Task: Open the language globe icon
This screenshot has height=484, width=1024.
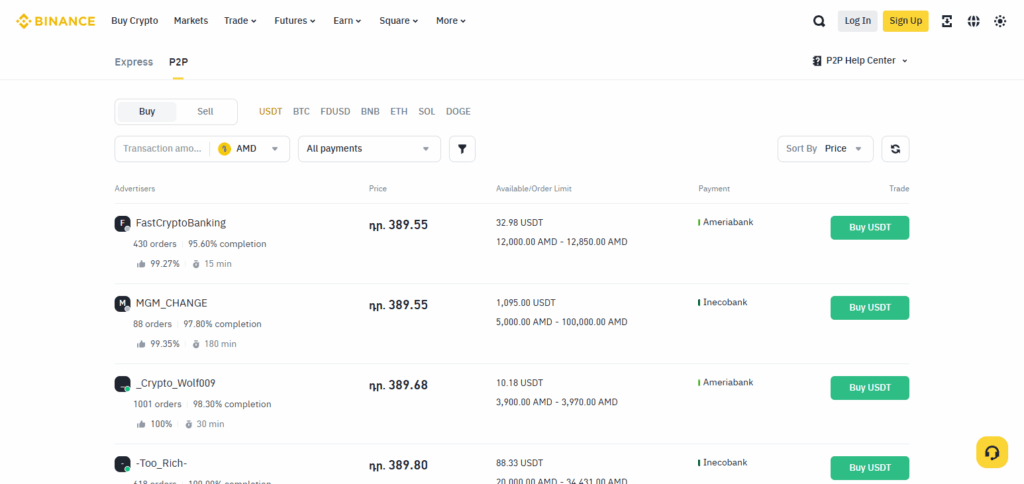Action: click(974, 21)
